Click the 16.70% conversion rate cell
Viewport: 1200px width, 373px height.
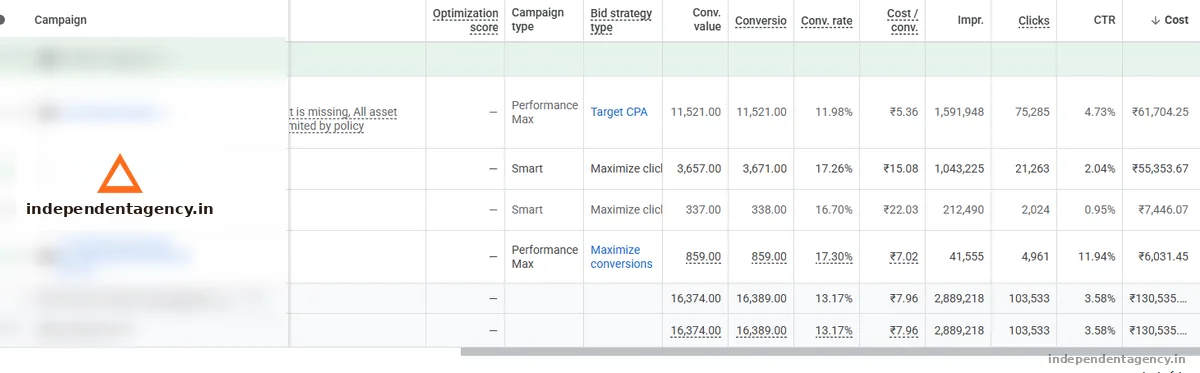click(x=834, y=210)
